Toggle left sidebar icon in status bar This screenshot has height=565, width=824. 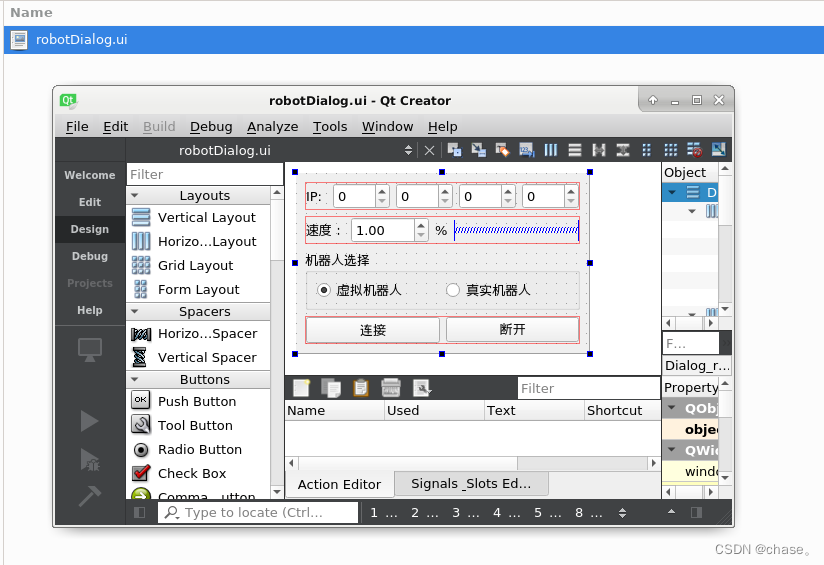coord(139,512)
